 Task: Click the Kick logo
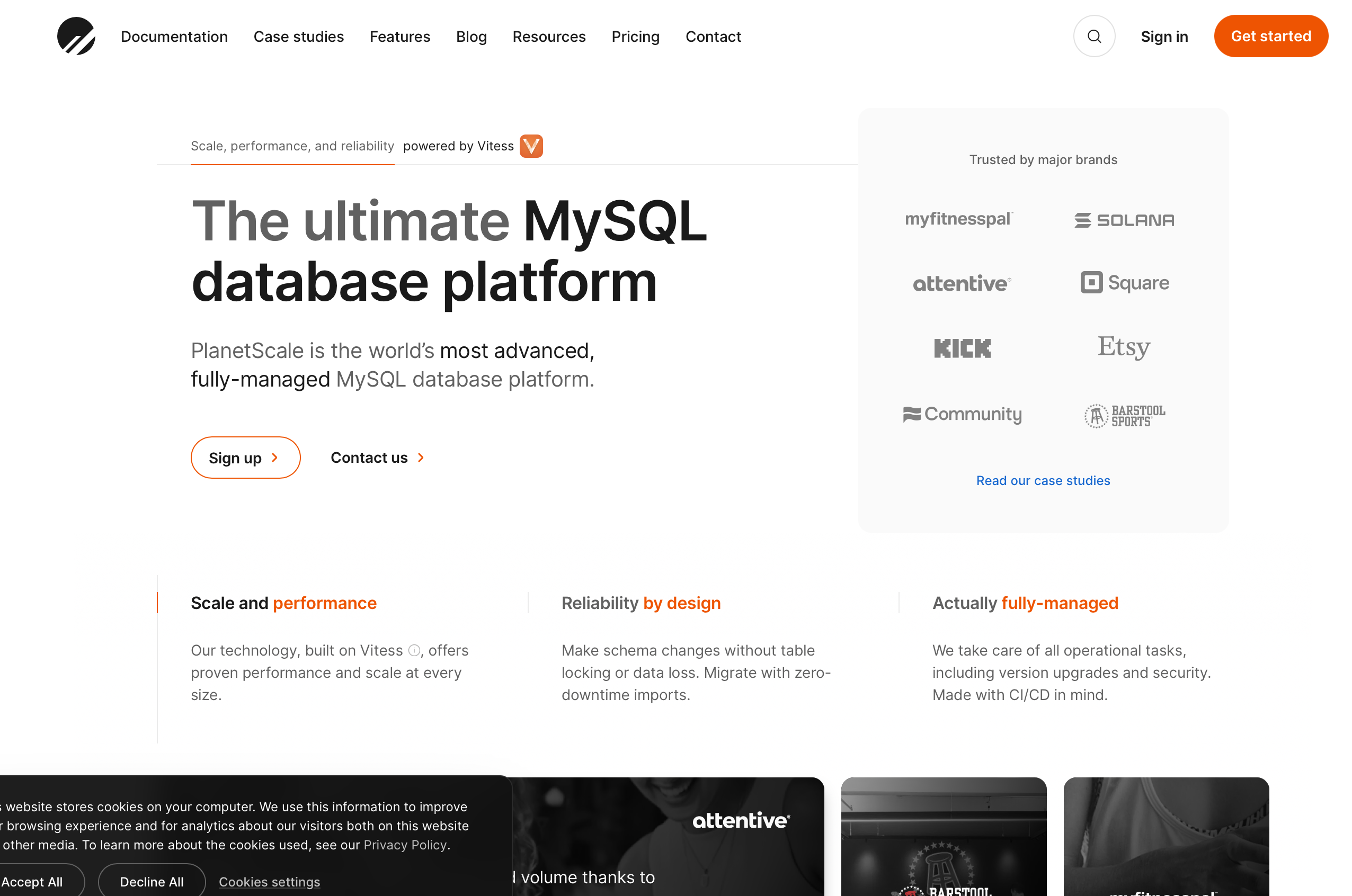click(x=962, y=348)
